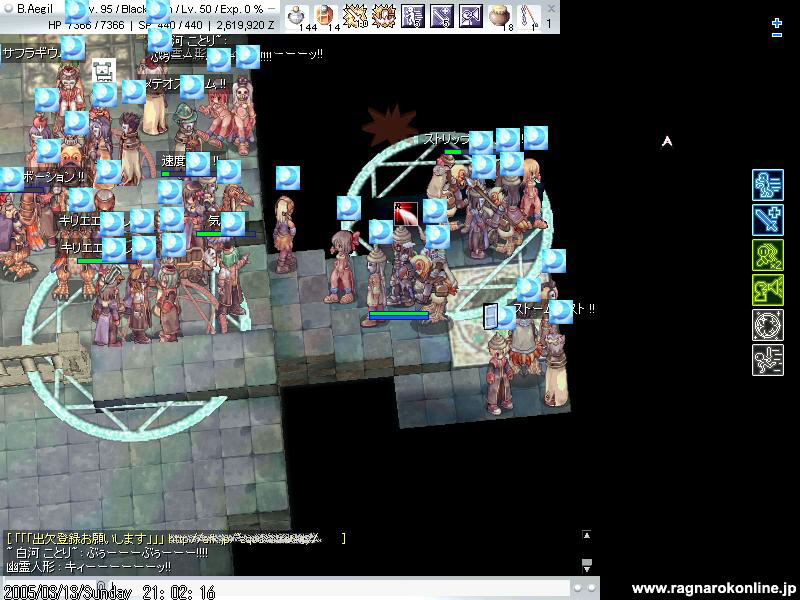This screenshot has width=800, height=600.
Task: Click the green loud-voice status icon
Action: pos(768,290)
